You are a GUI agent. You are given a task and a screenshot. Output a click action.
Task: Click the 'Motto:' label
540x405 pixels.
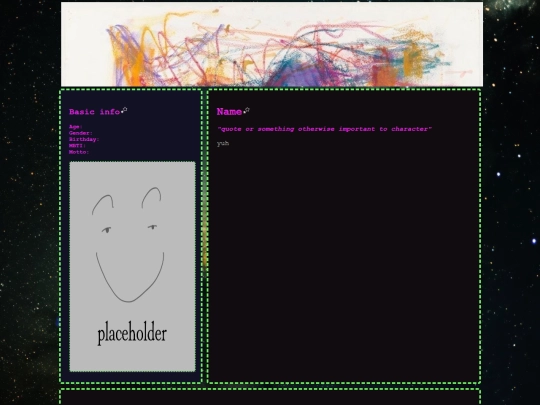79,152
